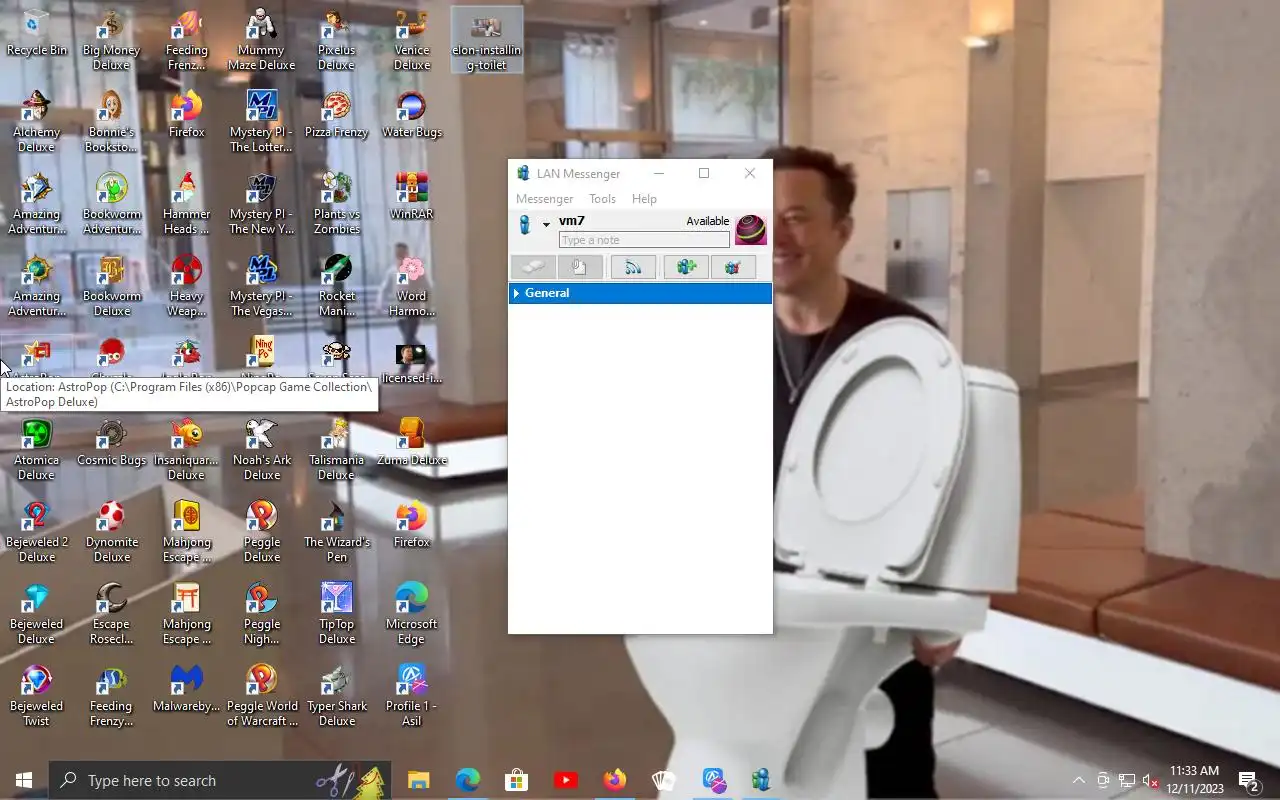Select the Heavy Weapon desktop icon
This screenshot has height=800, width=1280.
tap(186, 286)
